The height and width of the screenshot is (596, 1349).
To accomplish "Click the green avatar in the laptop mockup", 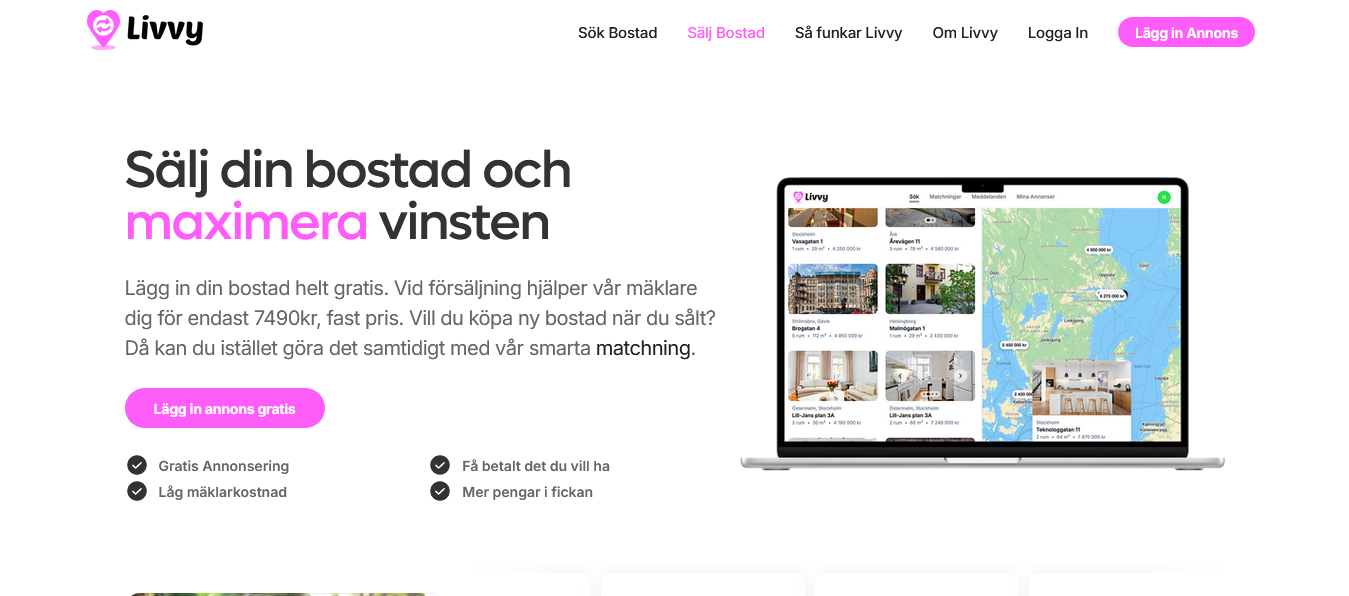I will point(1163,197).
